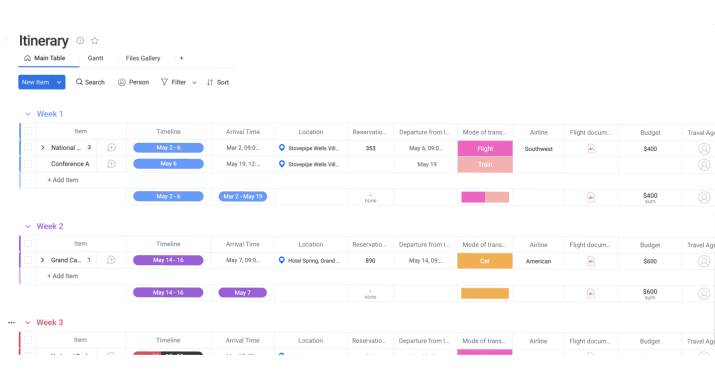Click the Sort tool
The image size is (715, 391).
click(218, 82)
